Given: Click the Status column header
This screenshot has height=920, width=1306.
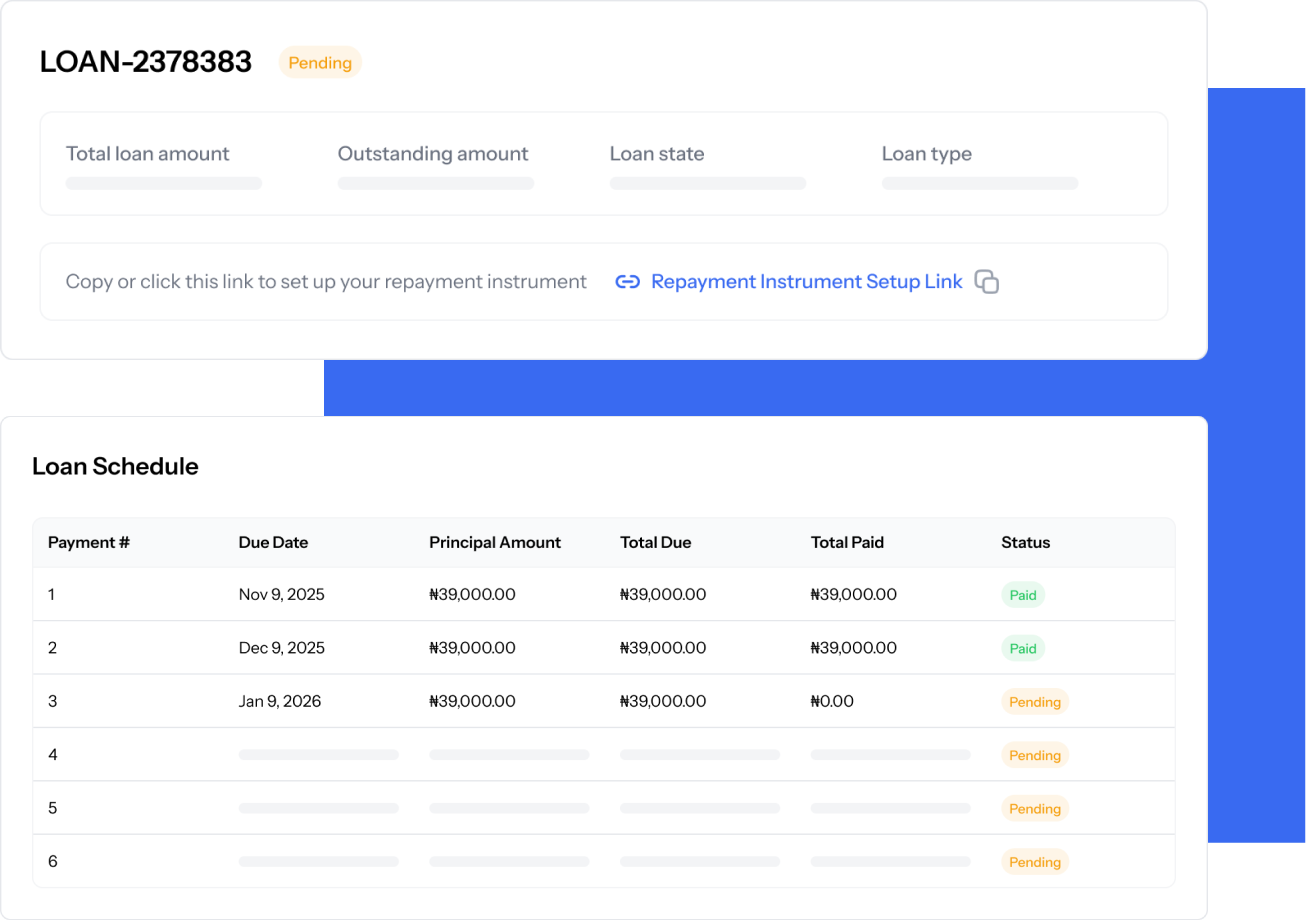Looking at the screenshot, I should (1025, 542).
